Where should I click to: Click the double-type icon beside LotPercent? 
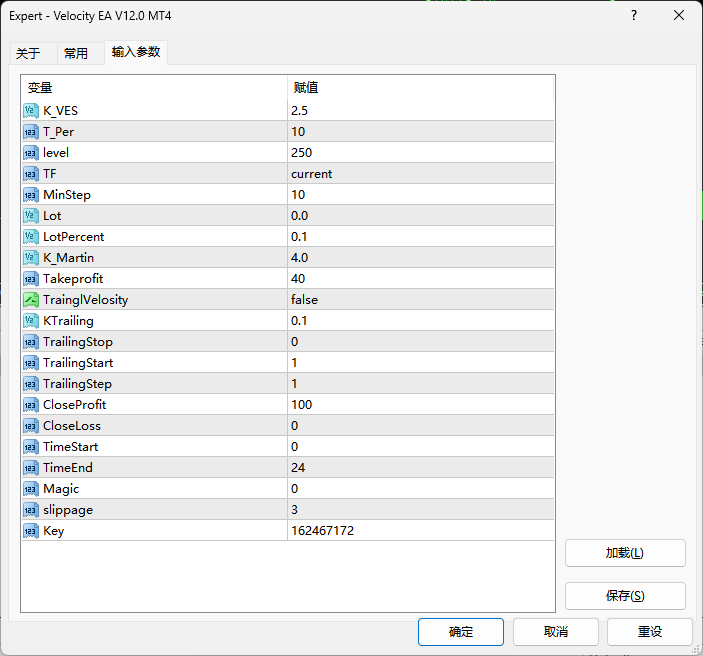[x=31, y=236]
